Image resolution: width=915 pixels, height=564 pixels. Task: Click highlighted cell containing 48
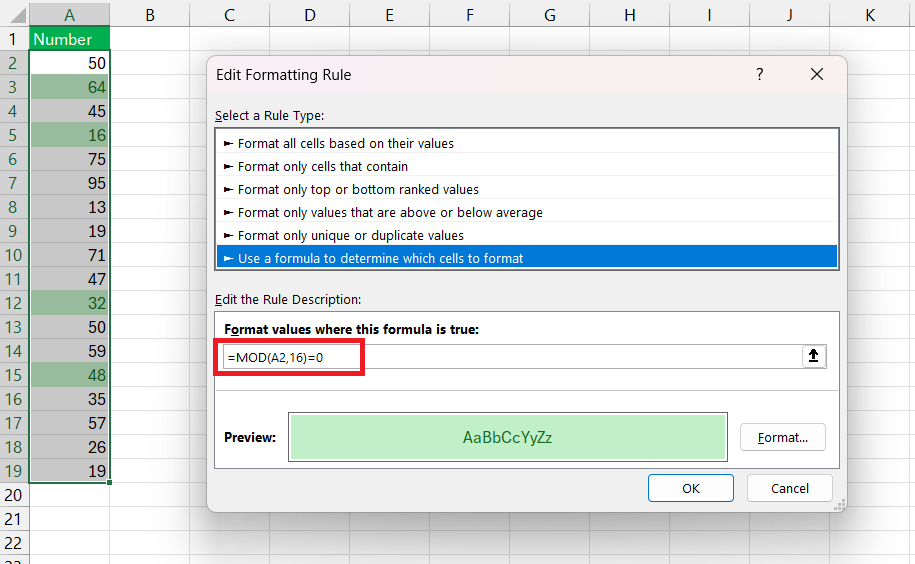[69, 374]
